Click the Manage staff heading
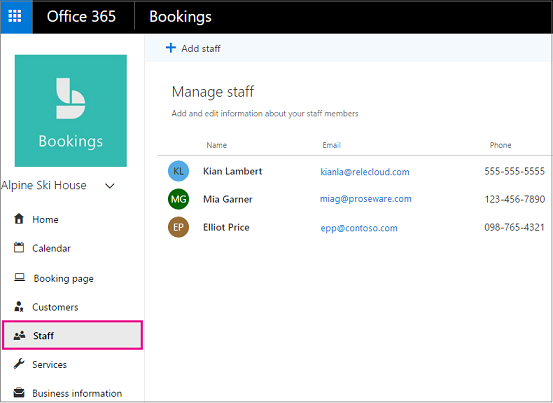The width and height of the screenshot is (553, 403). coord(213,92)
